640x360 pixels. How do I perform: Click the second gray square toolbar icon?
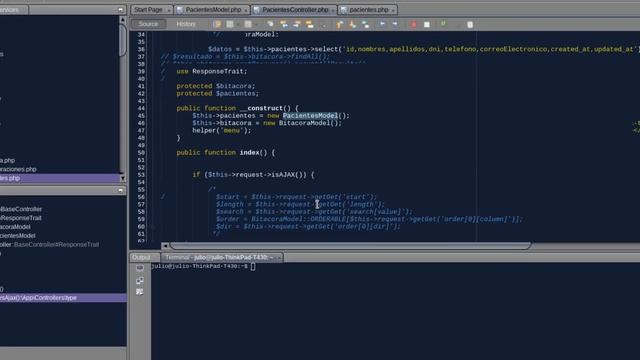tap(248, 24)
